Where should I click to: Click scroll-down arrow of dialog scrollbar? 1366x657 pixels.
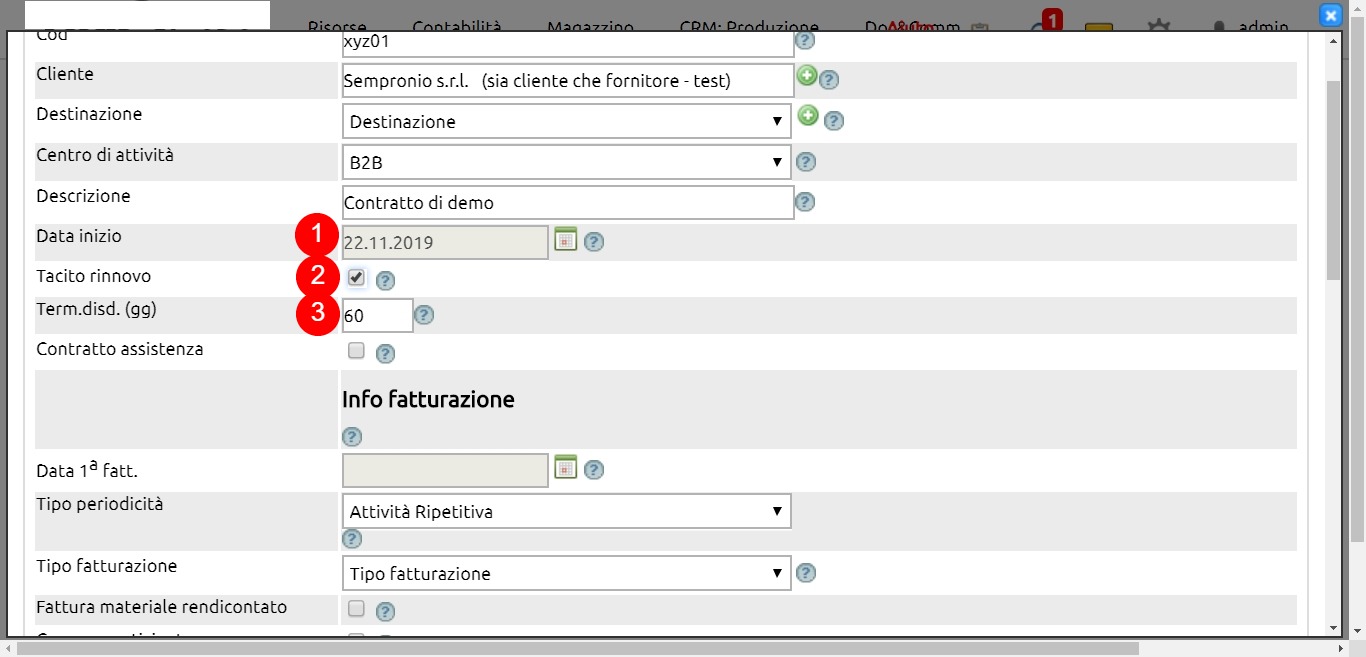(1334, 627)
